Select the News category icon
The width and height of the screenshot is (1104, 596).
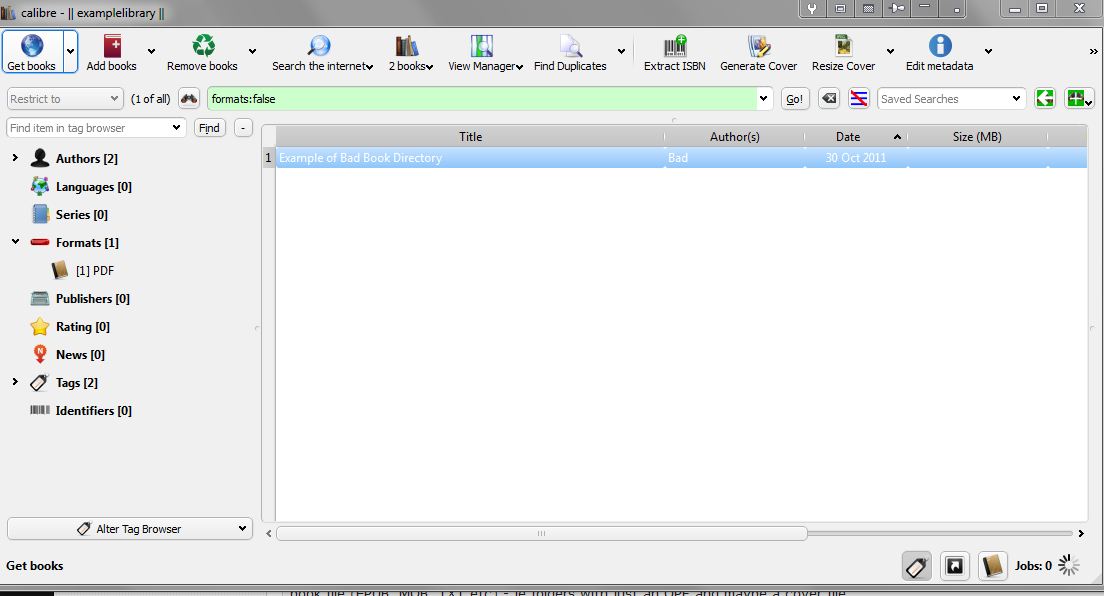pyautogui.click(x=40, y=354)
